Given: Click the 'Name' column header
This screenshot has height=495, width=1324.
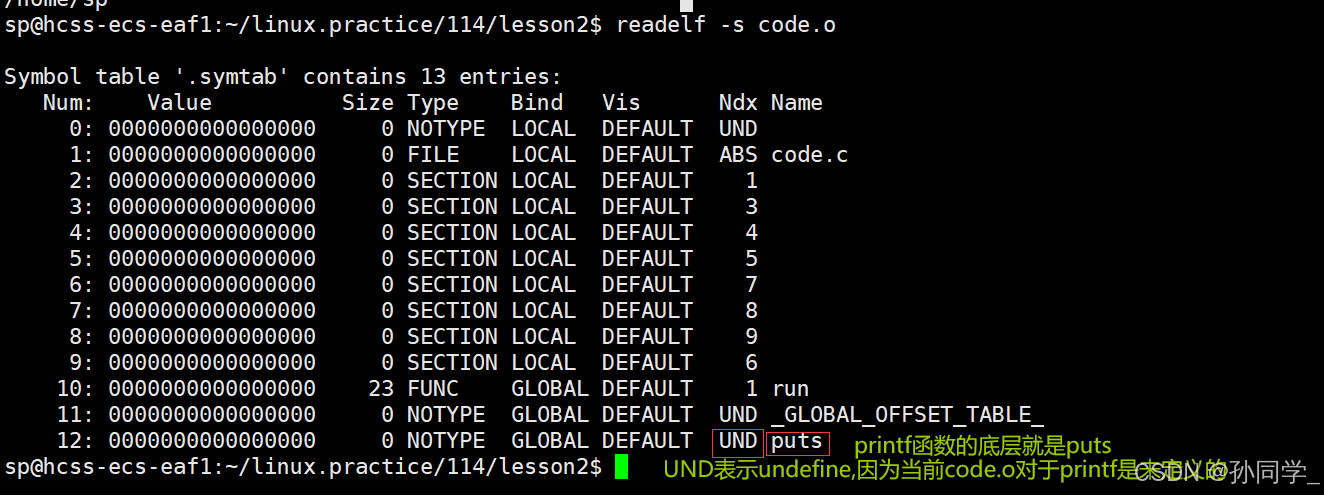Looking at the screenshot, I should click(797, 103).
